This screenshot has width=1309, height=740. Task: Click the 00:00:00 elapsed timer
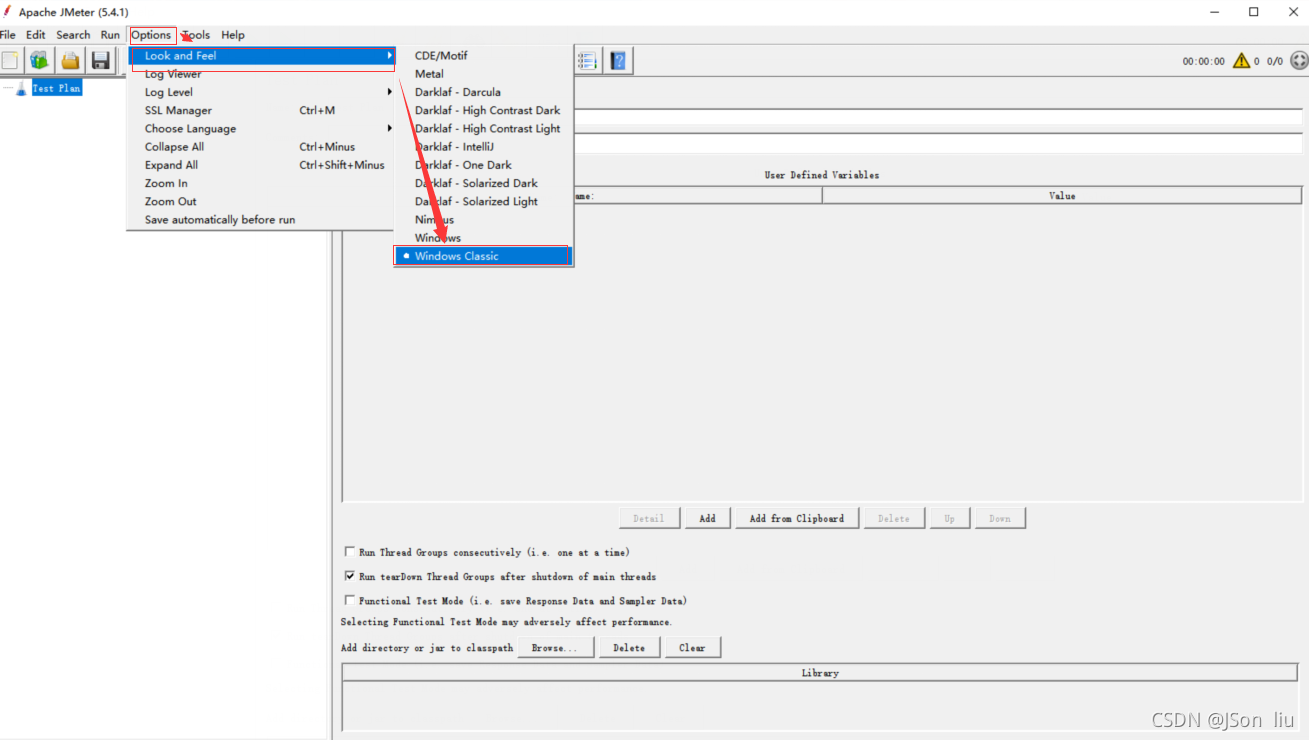click(x=1203, y=61)
